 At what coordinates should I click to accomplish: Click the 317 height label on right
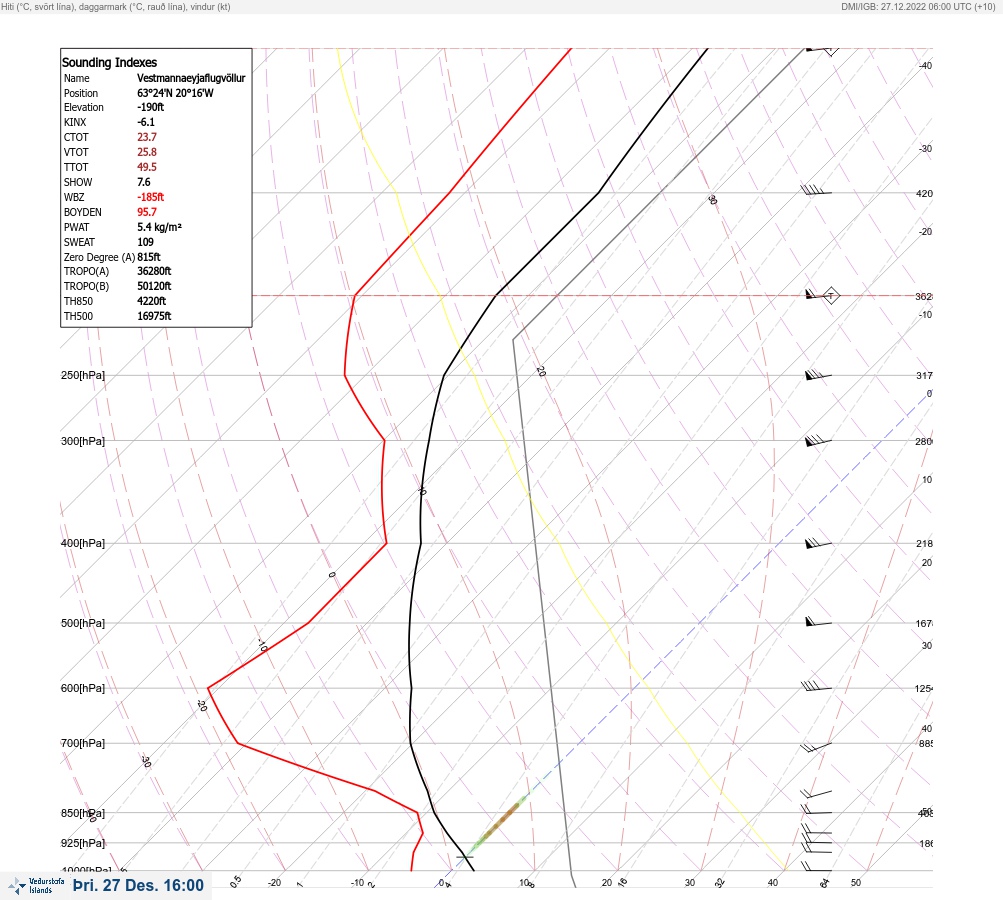point(924,375)
